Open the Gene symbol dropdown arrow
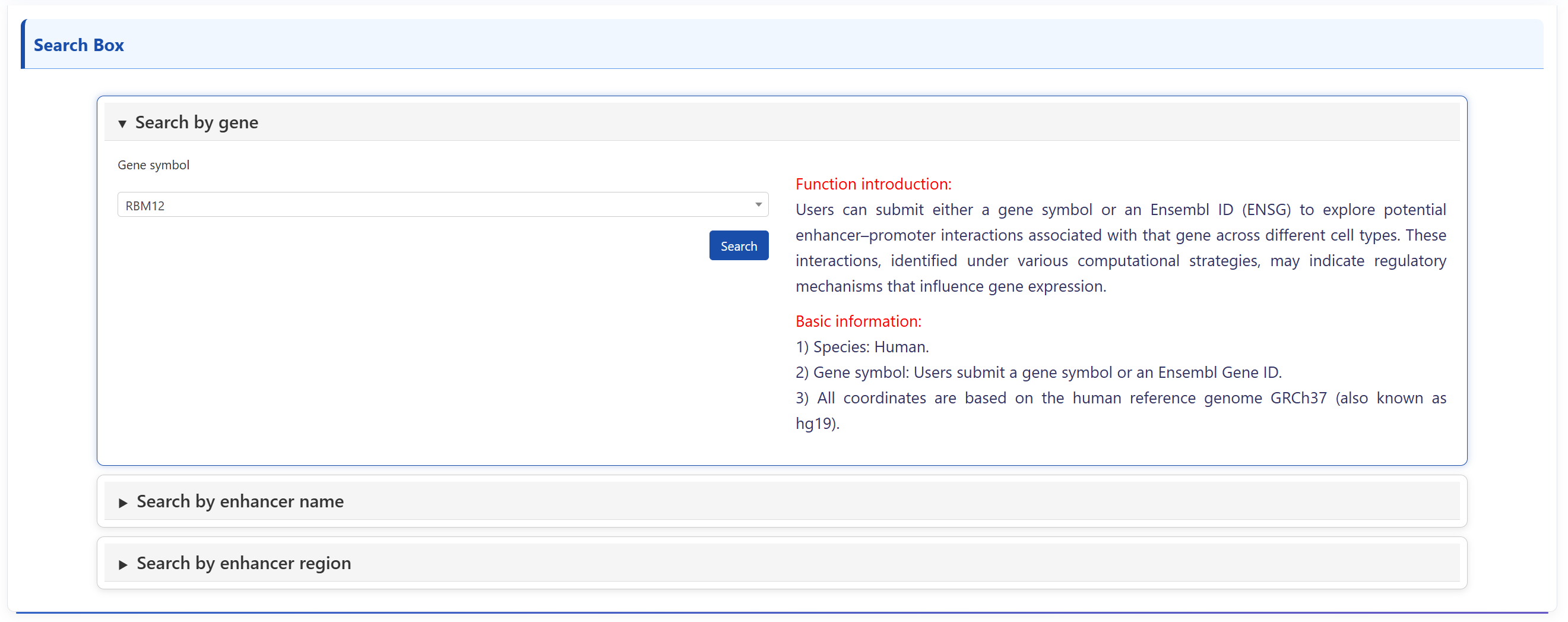Screen dimensions: 1568x622 758,205
